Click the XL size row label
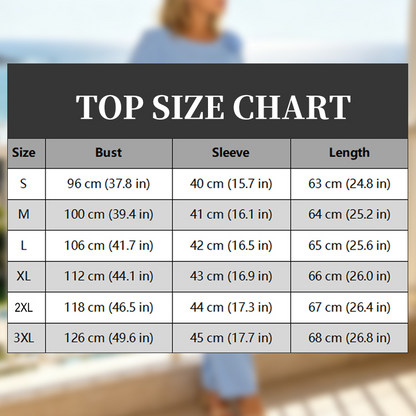Screen dimensions: 416x416 click(23, 276)
